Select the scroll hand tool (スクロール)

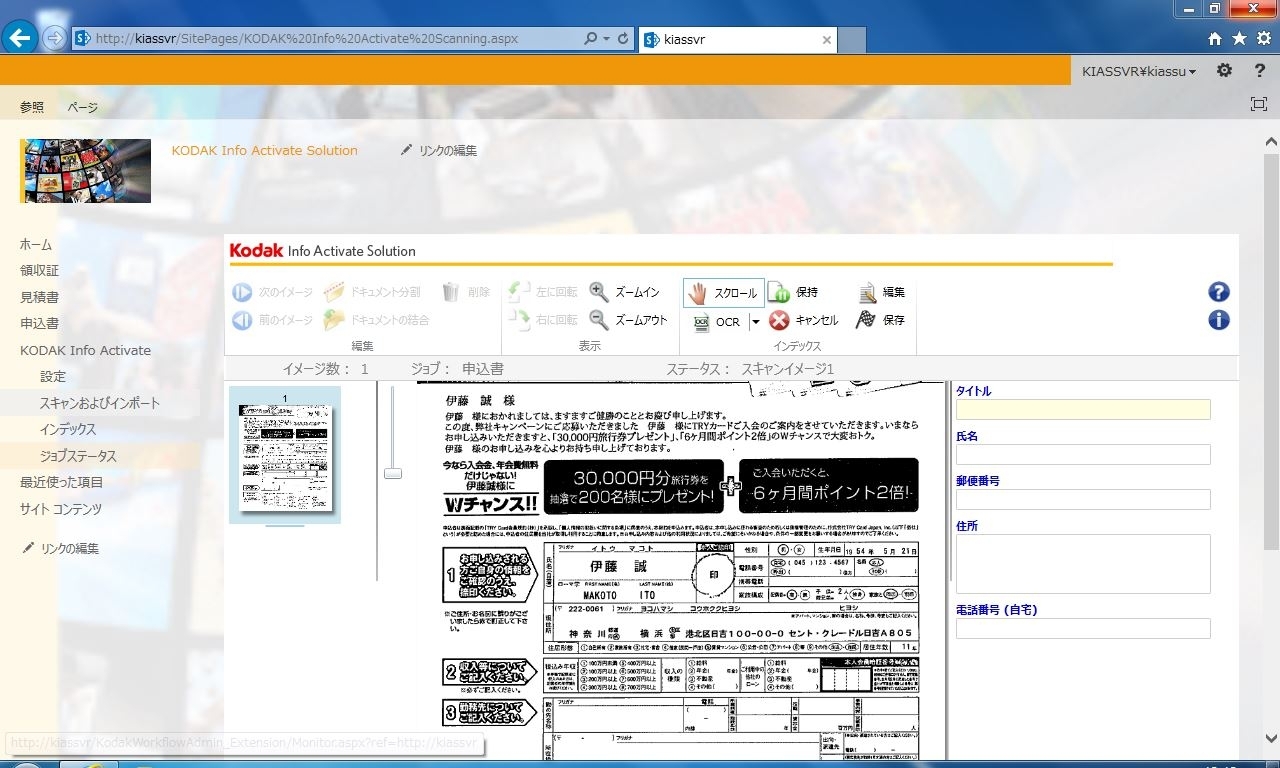coord(723,293)
